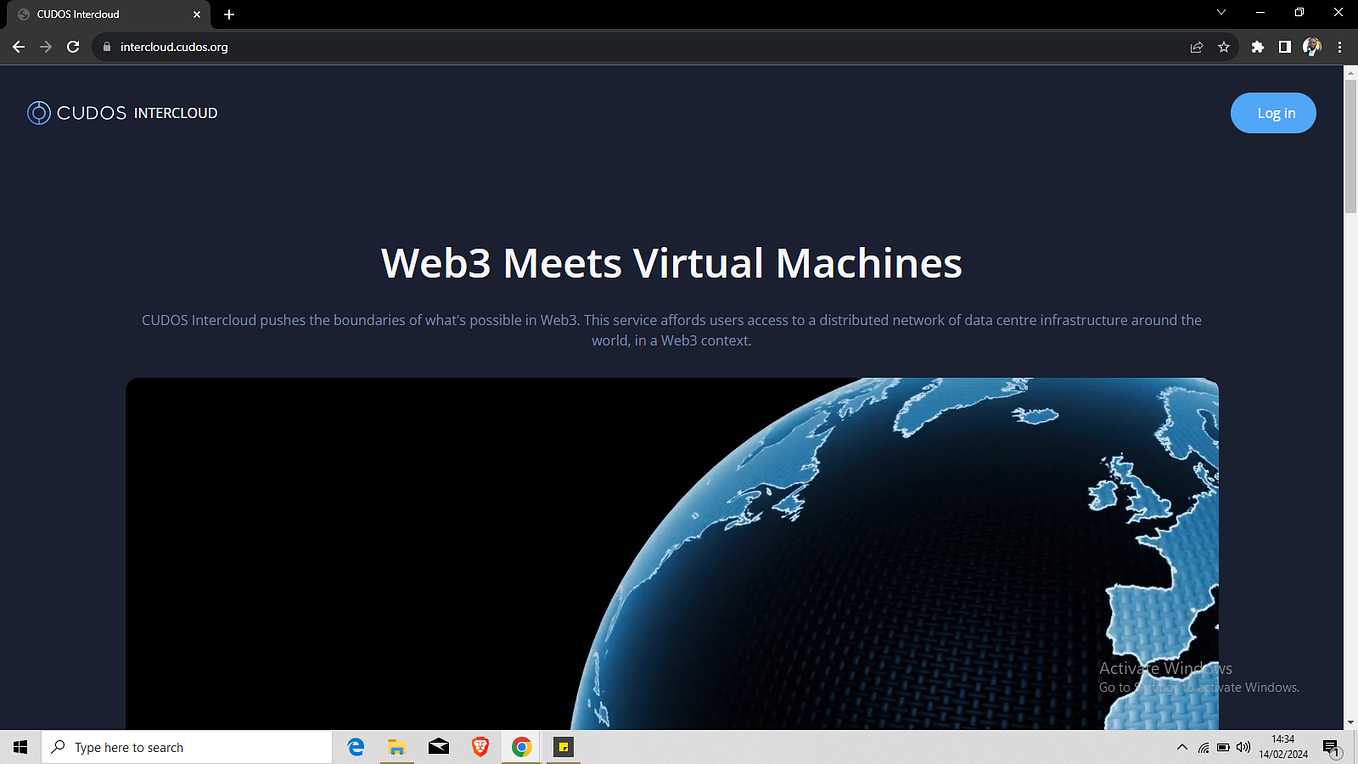Viewport: 1358px width, 764px height.
Task: View site information via the padlock icon
Action: (107, 46)
